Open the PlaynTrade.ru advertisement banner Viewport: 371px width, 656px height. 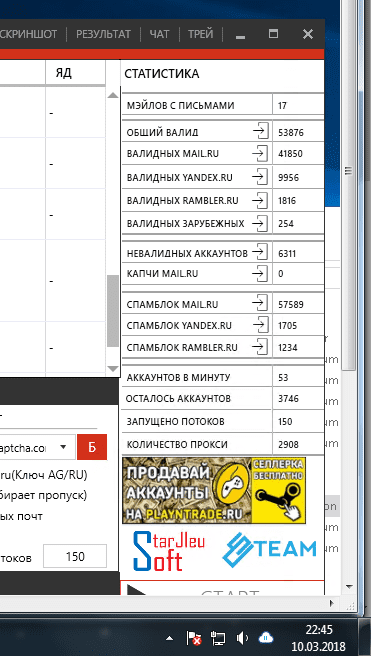(x=214, y=490)
